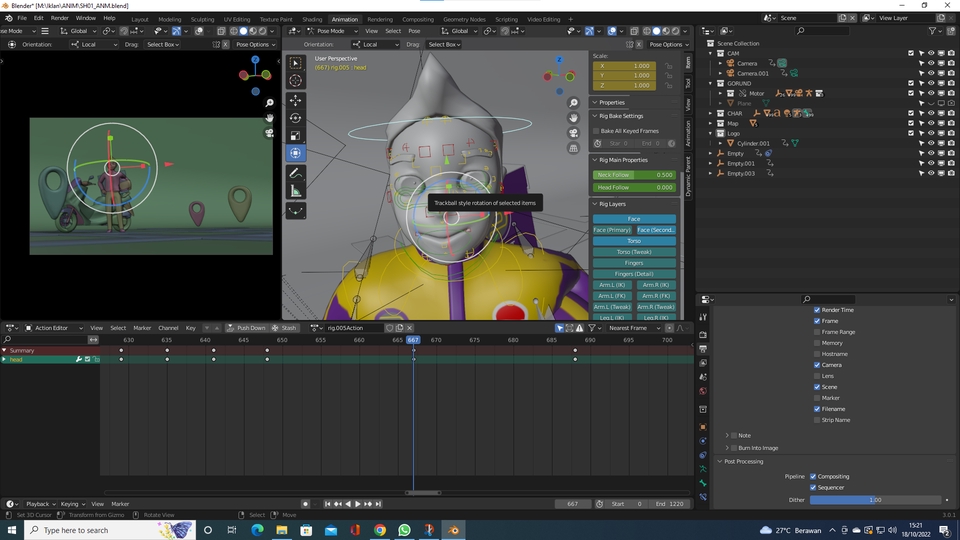Switch to the Sculpting workspace tab
This screenshot has width=960, height=540.
pos(202,20)
